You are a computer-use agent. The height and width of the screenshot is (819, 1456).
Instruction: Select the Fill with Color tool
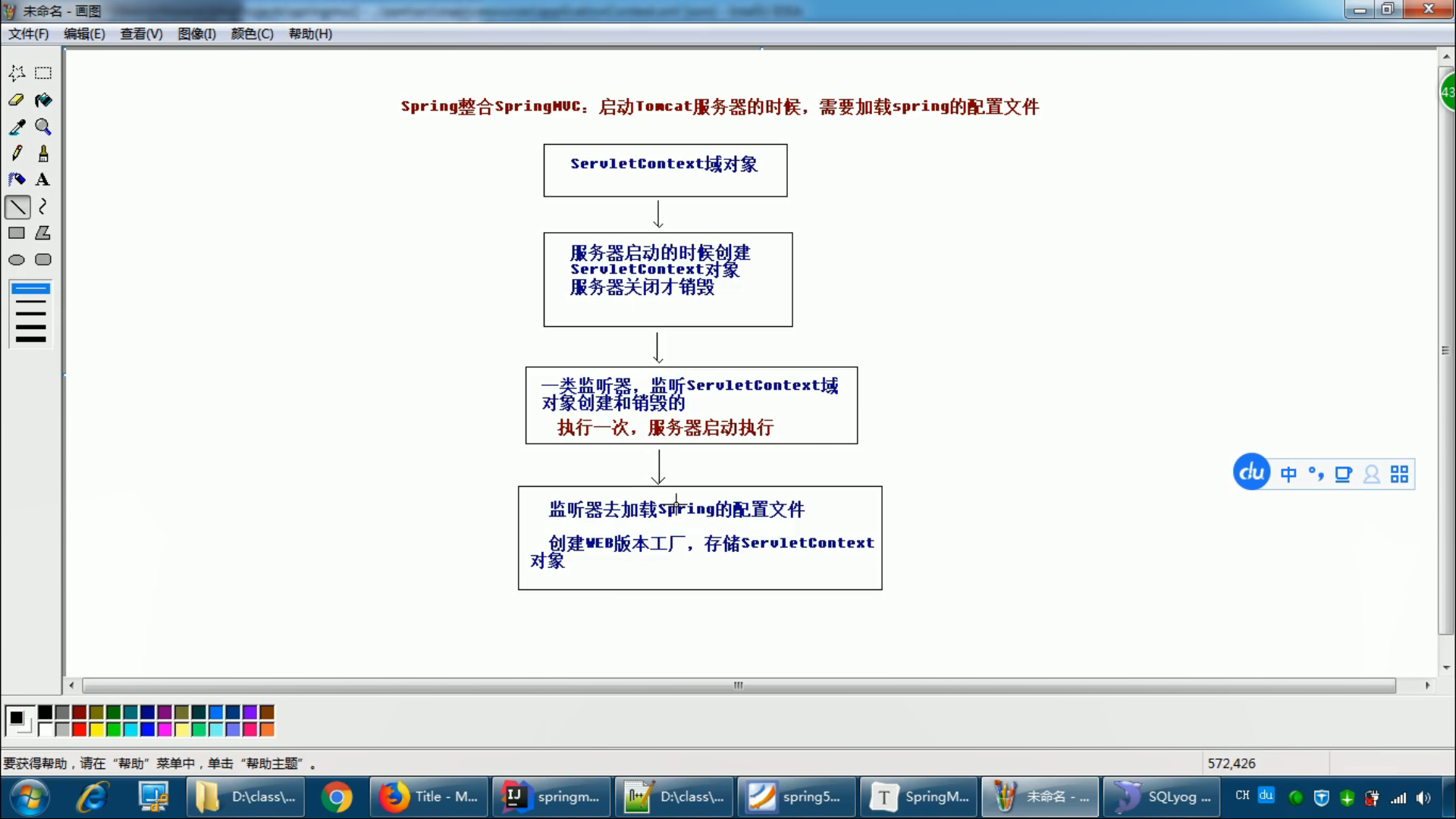[x=43, y=99]
